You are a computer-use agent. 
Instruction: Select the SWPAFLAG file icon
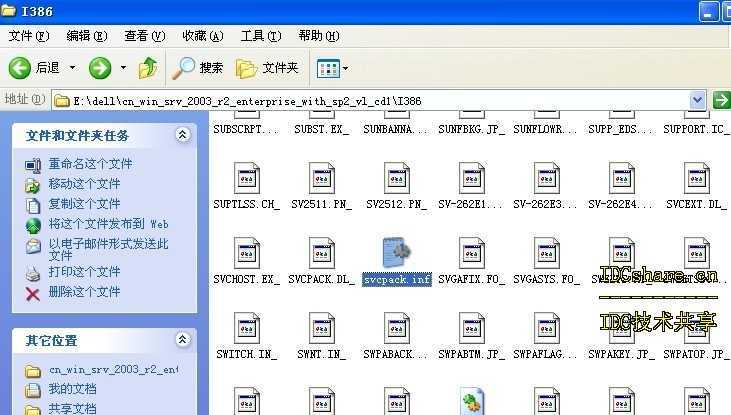pos(546,328)
